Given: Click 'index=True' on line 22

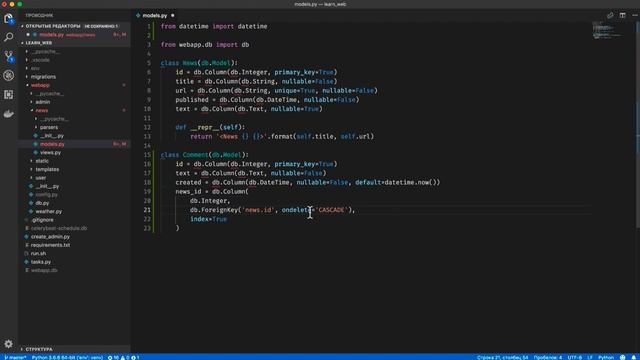Looking at the screenshot, I should pos(208,219).
